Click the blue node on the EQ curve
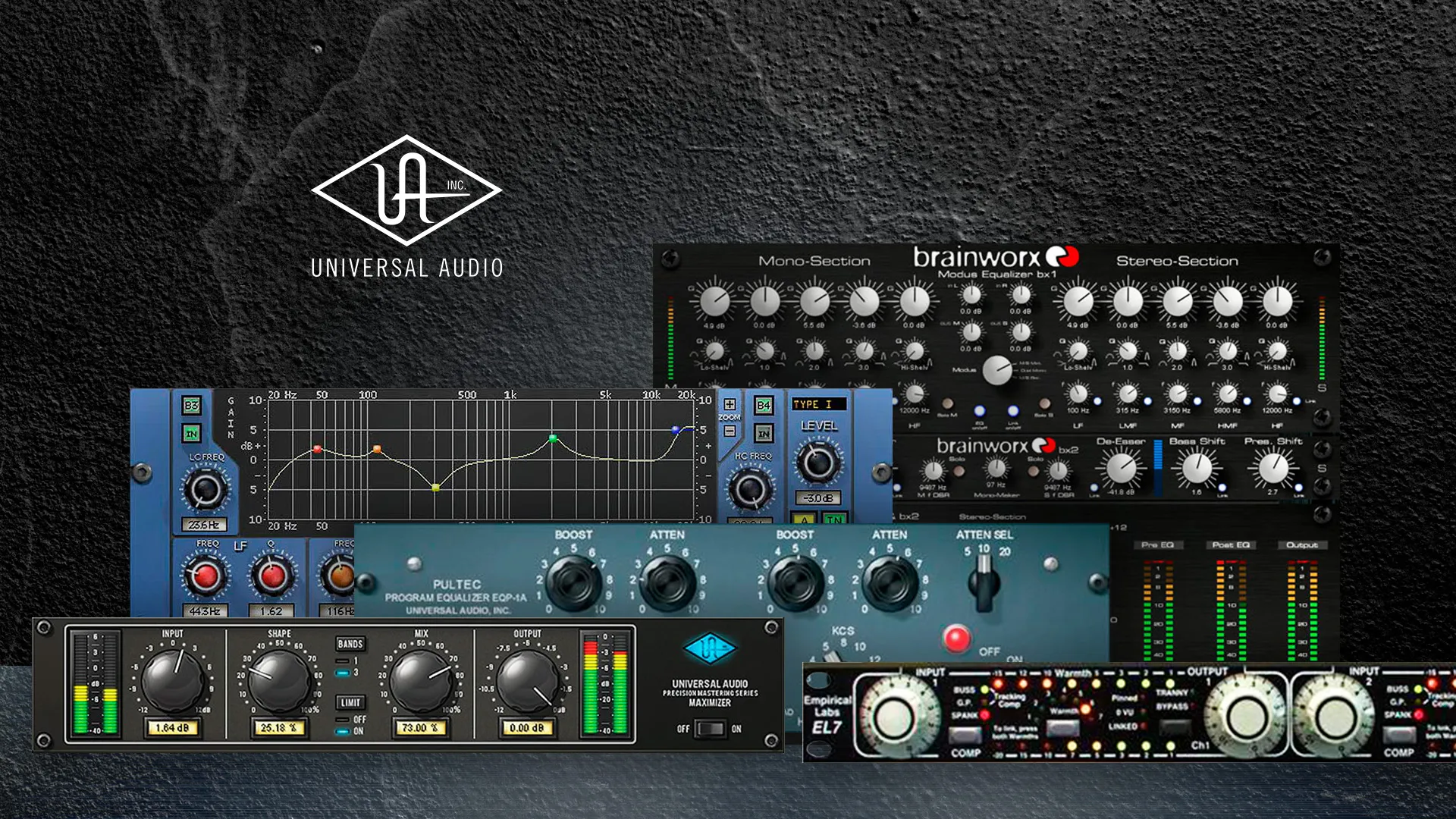This screenshot has width=1456, height=819. point(676,430)
